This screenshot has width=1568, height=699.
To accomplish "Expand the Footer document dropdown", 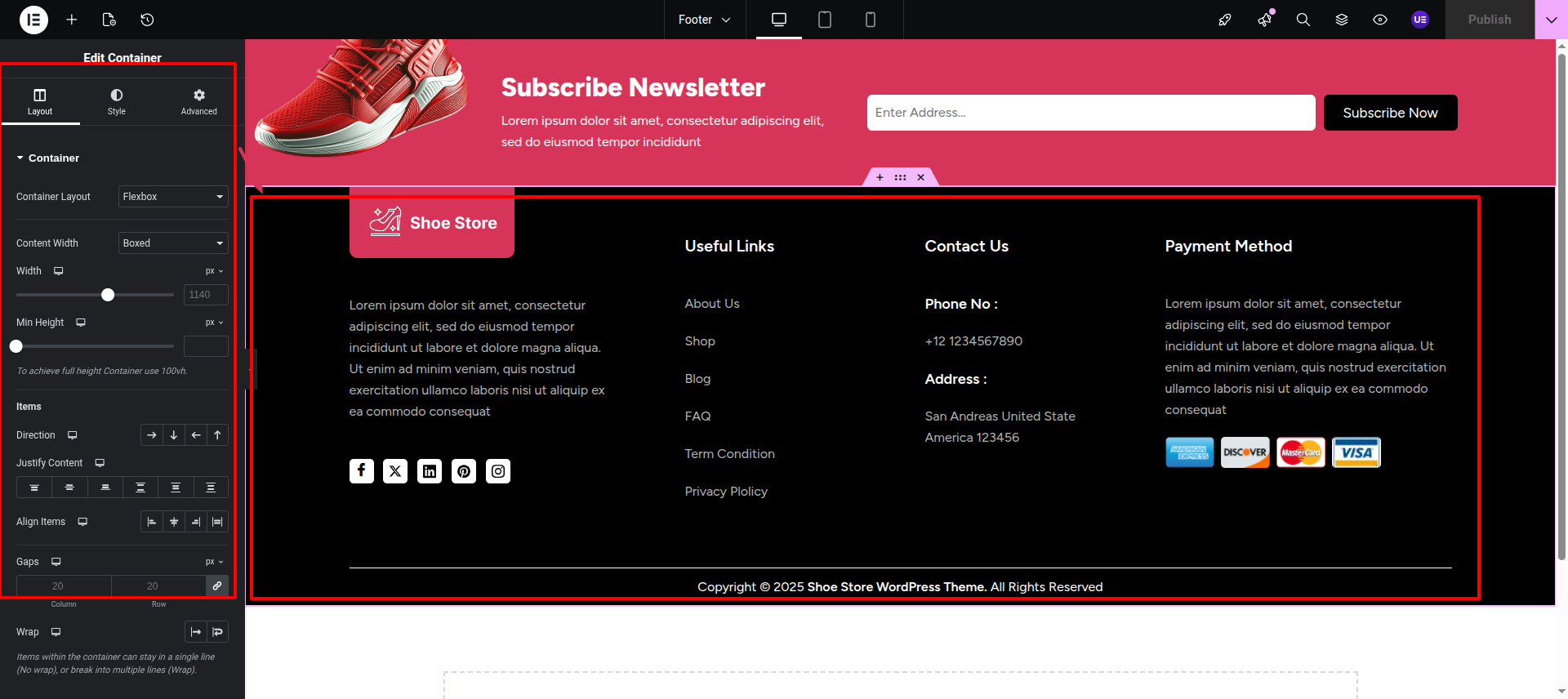I will tap(704, 20).
